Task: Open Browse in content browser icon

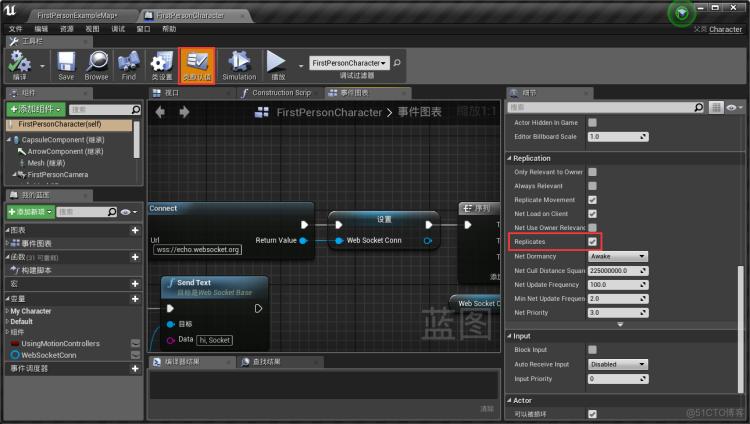Action: [97, 65]
